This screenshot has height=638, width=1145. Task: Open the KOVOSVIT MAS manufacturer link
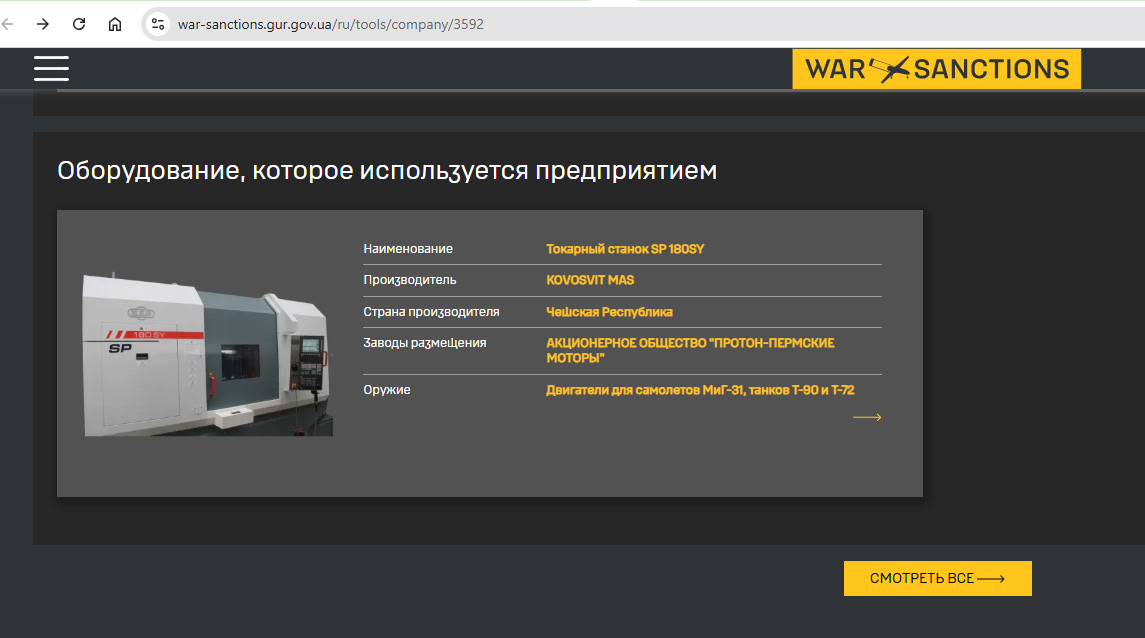590,280
